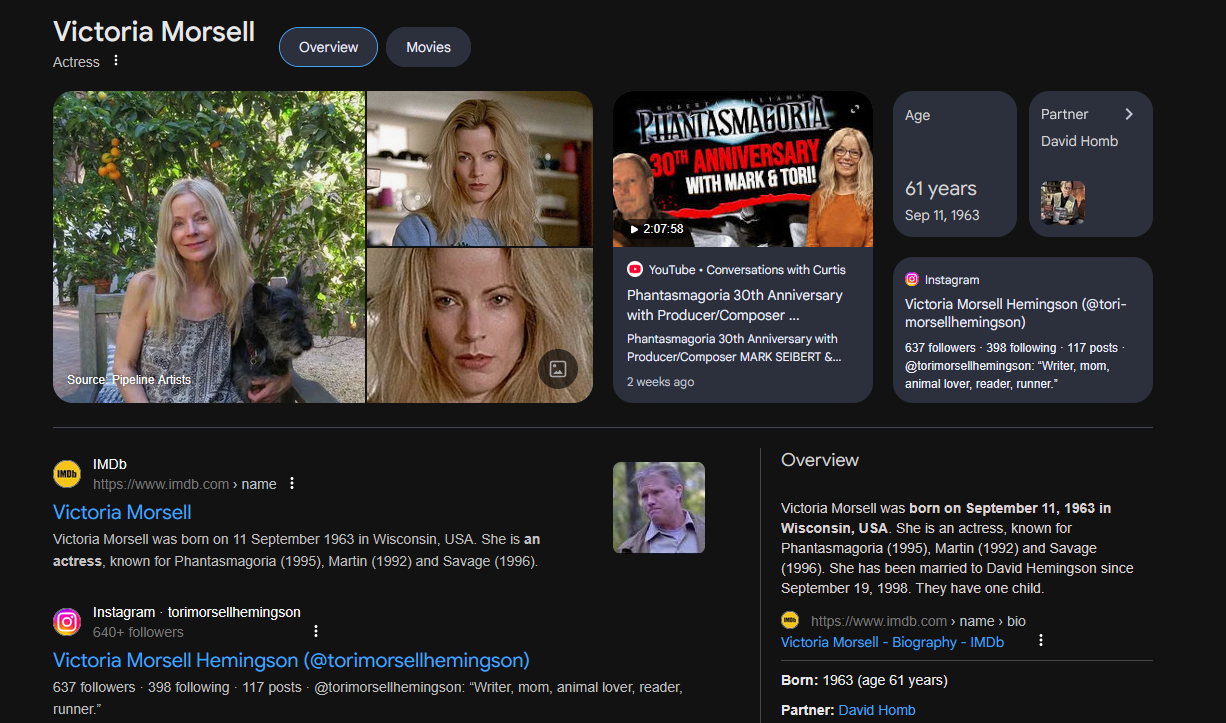
Task: Click the IMDb favicon in the search result
Action: click(67, 474)
